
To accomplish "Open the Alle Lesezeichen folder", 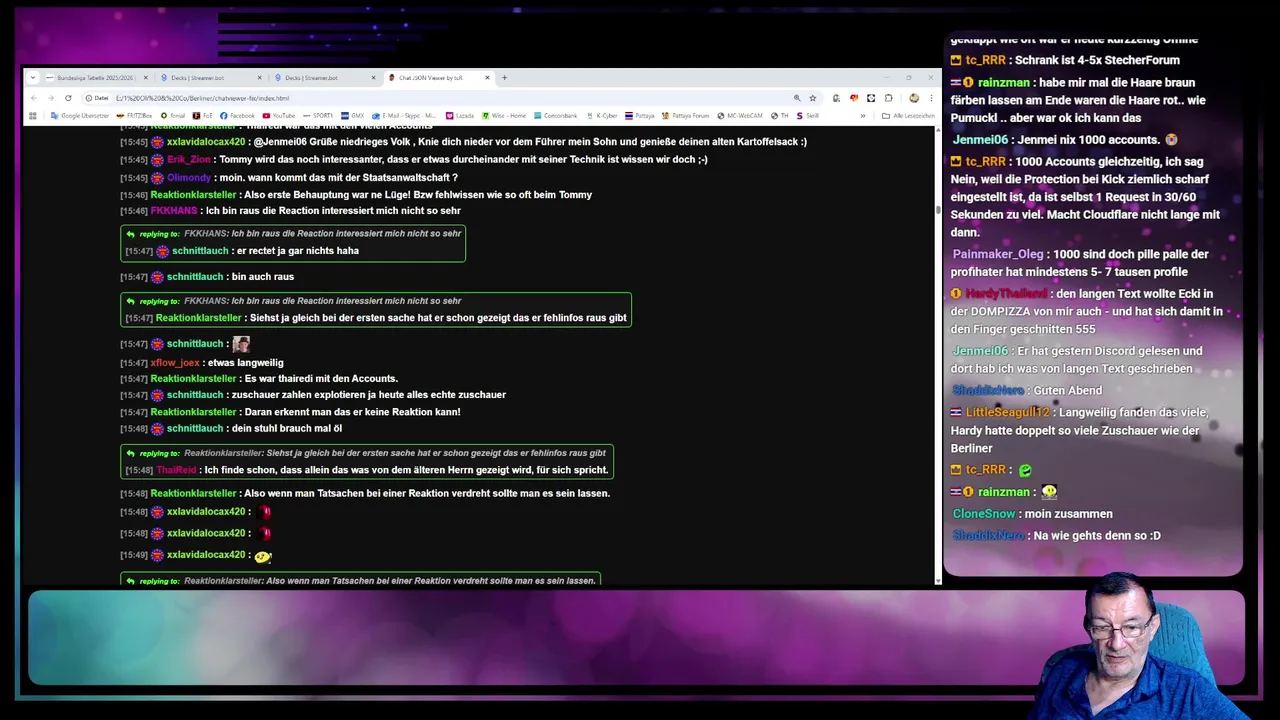I will (x=909, y=115).
